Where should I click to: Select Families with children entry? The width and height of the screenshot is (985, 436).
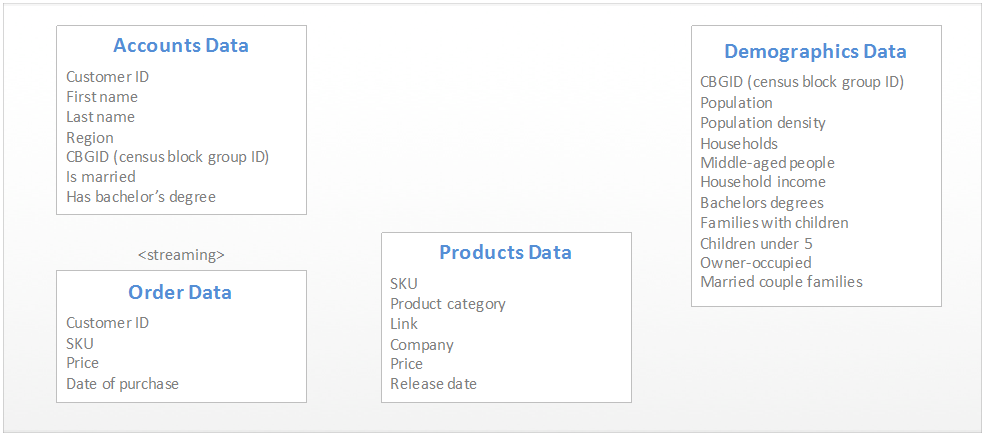point(775,222)
